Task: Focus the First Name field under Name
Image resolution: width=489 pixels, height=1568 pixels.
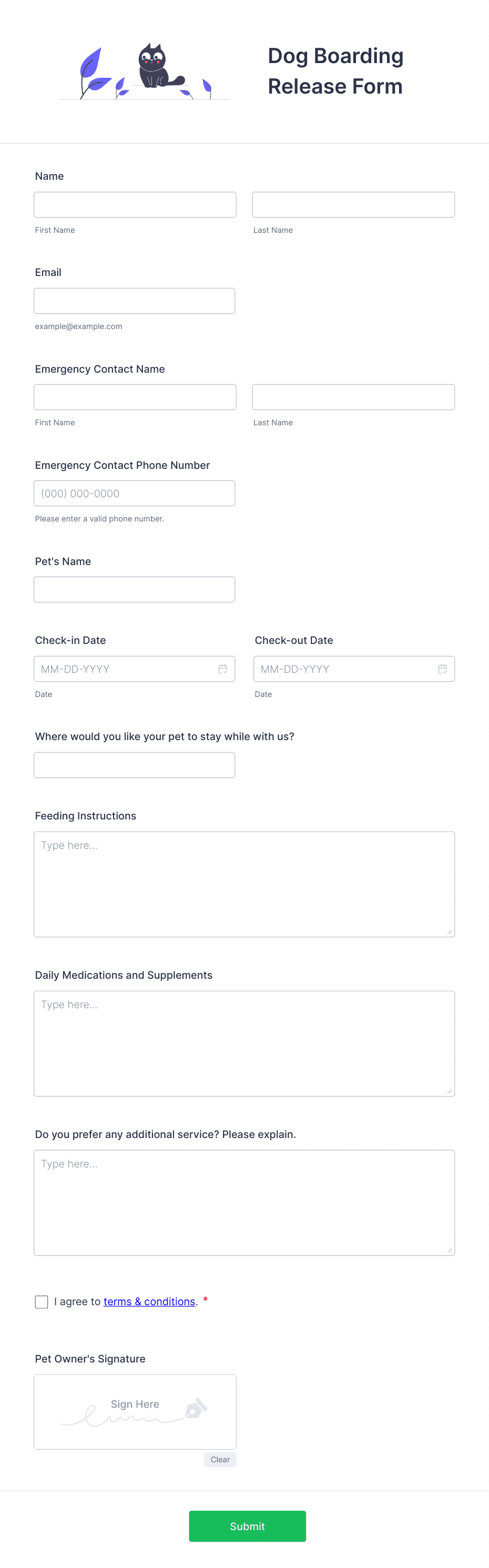Action: tap(135, 204)
